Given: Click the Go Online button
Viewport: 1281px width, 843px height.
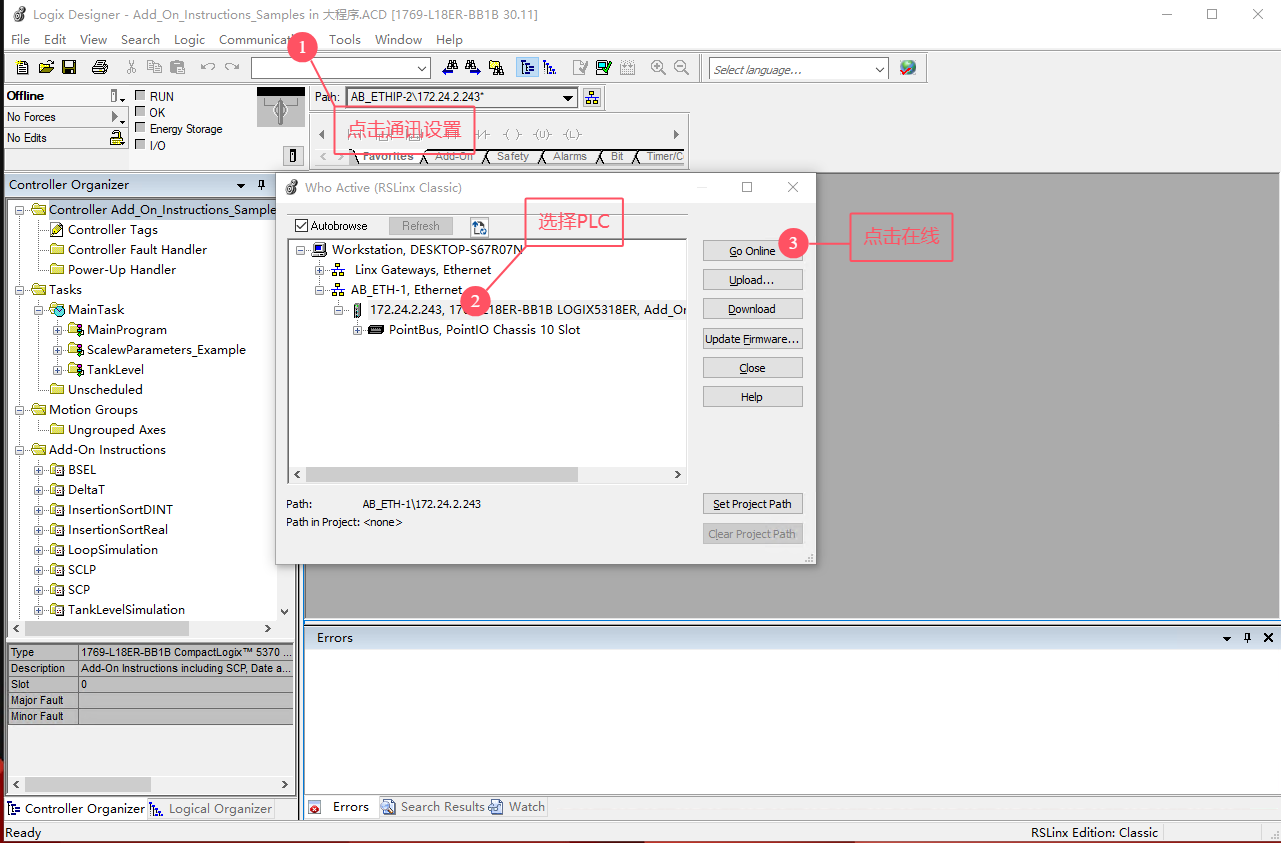Looking at the screenshot, I should [752, 251].
